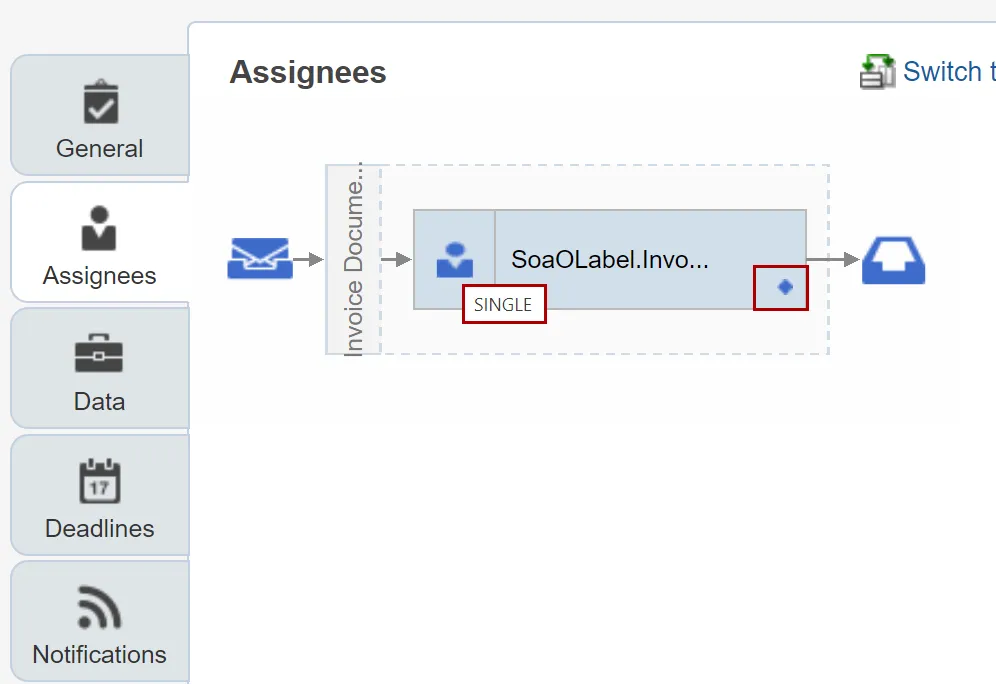Viewport: 996px width, 684px height.
Task: Go to the Deadlines tab label
Action: [100, 529]
